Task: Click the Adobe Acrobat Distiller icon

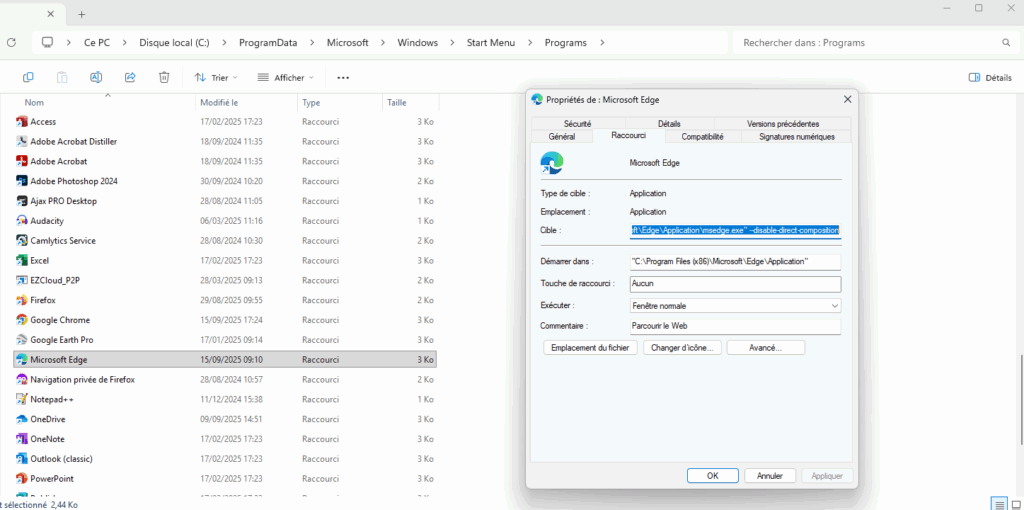Action: [x=22, y=141]
